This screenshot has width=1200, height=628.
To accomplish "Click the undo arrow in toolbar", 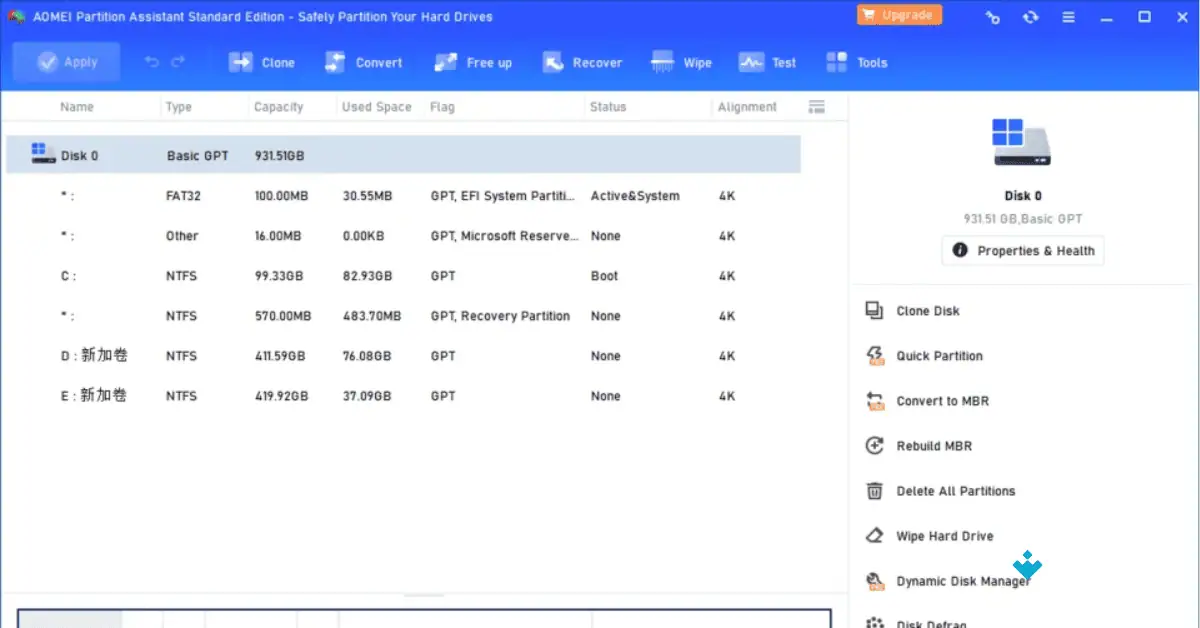I will pos(148,61).
